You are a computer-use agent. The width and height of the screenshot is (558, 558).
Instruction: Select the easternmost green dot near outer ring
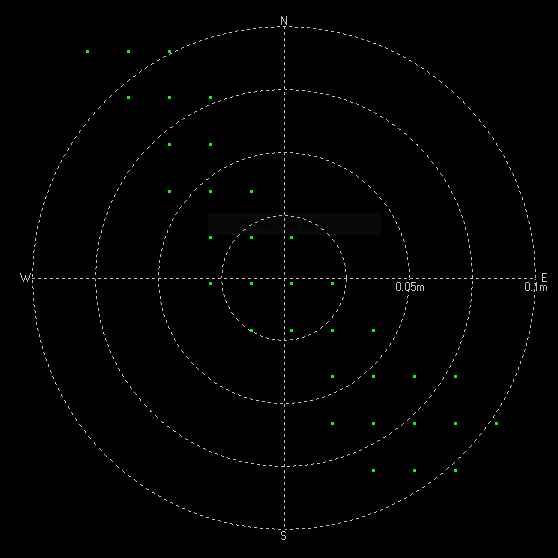(x=496, y=423)
